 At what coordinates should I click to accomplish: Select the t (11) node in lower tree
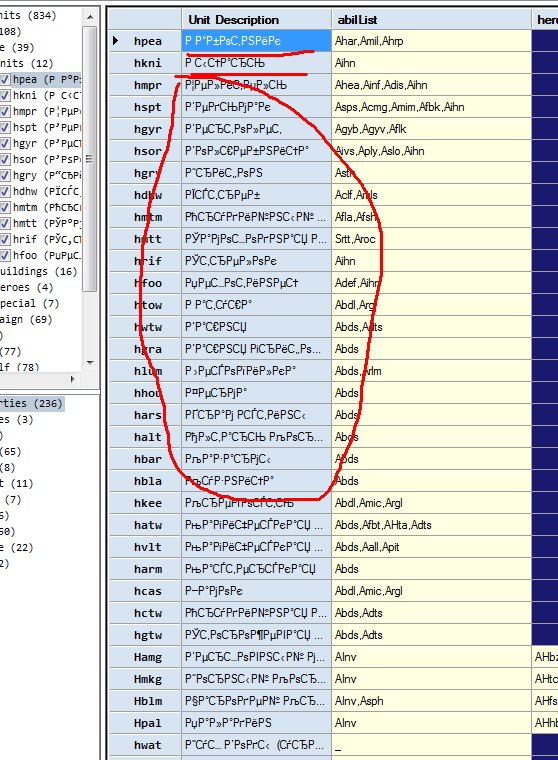(x=16, y=483)
